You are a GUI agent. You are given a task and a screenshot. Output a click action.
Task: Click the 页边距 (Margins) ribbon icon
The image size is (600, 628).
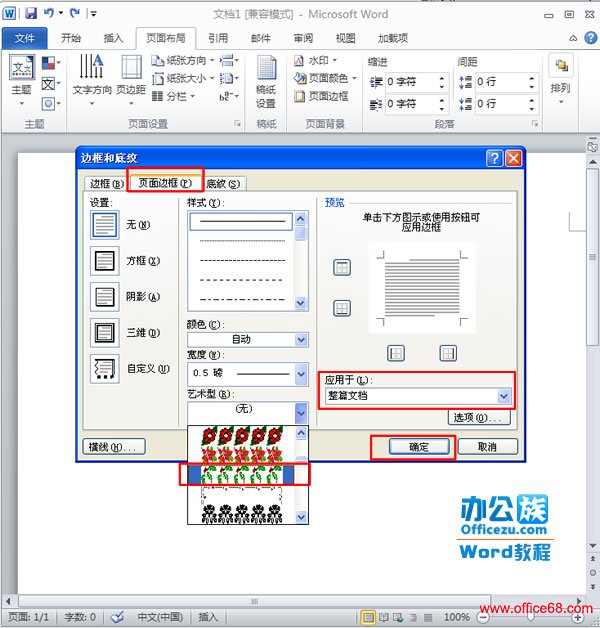(x=131, y=75)
